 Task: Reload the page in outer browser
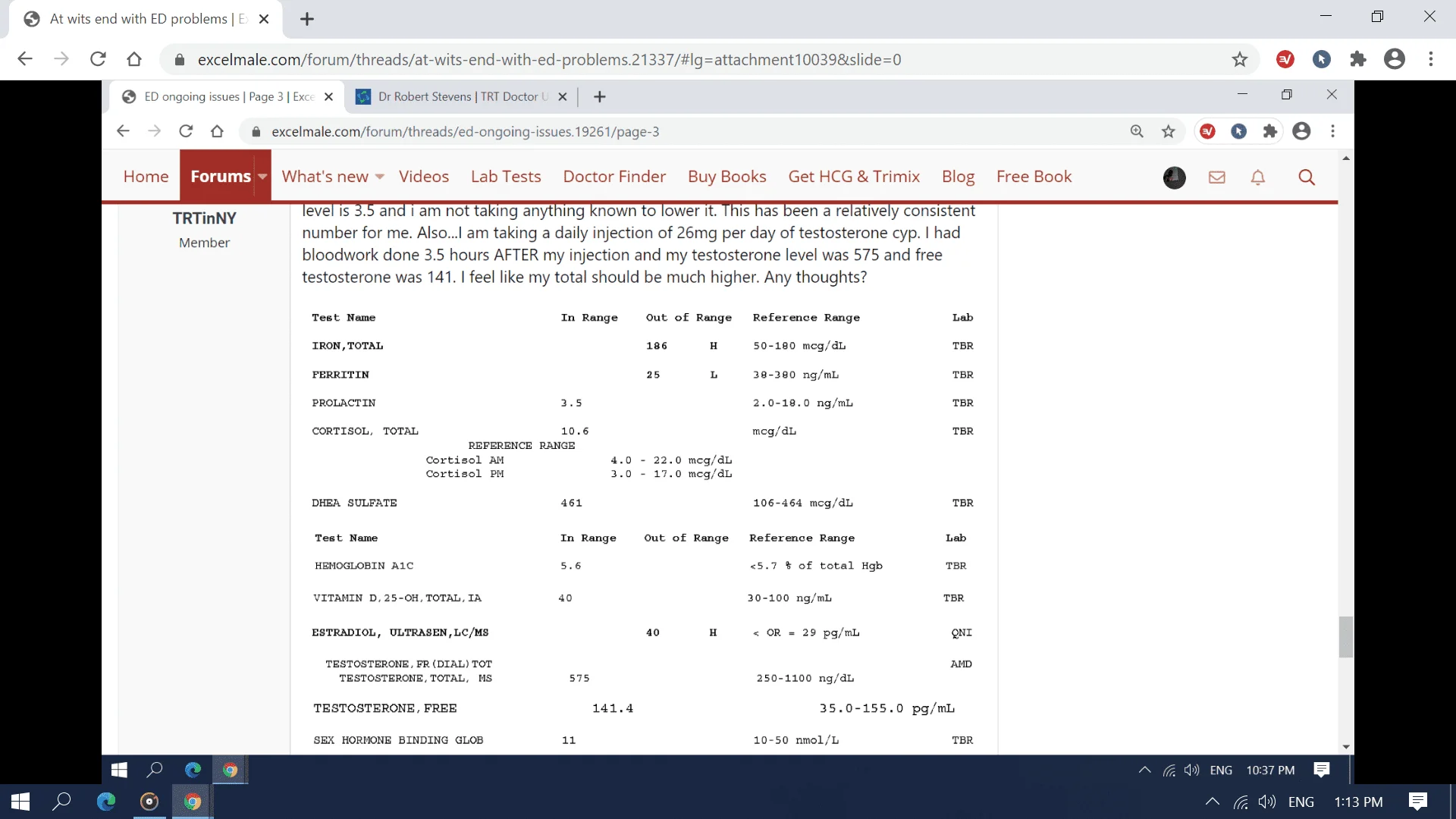point(98,59)
